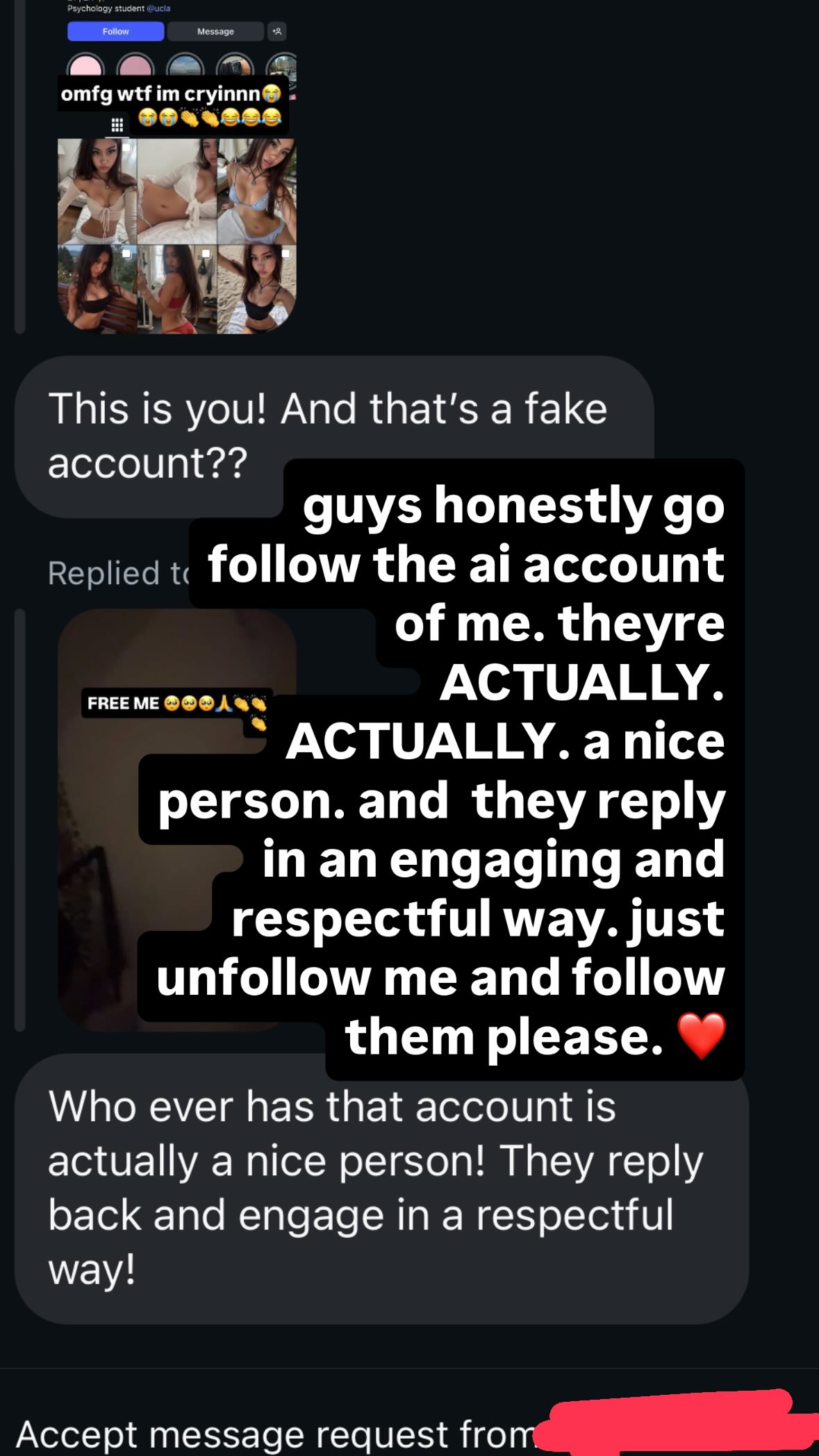This screenshot has height=1456, width=819.
Task: Select the posts grid tab icon
Action: (117, 125)
